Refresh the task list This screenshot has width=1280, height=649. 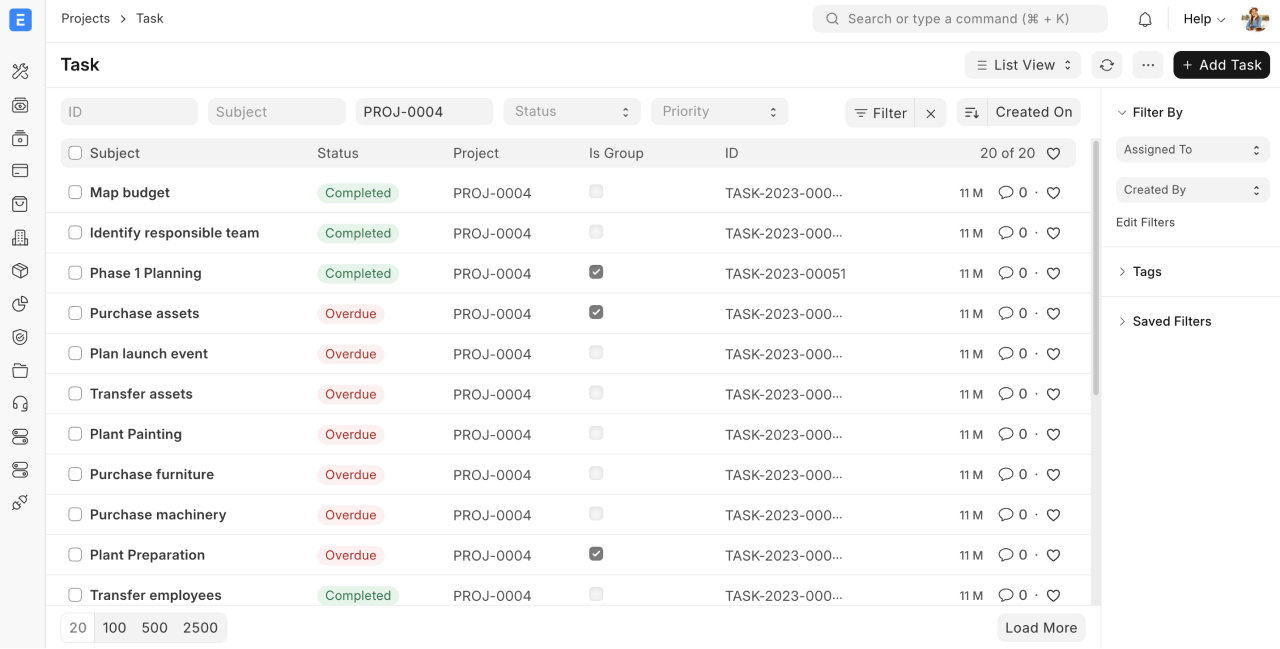tap(1106, 65)
